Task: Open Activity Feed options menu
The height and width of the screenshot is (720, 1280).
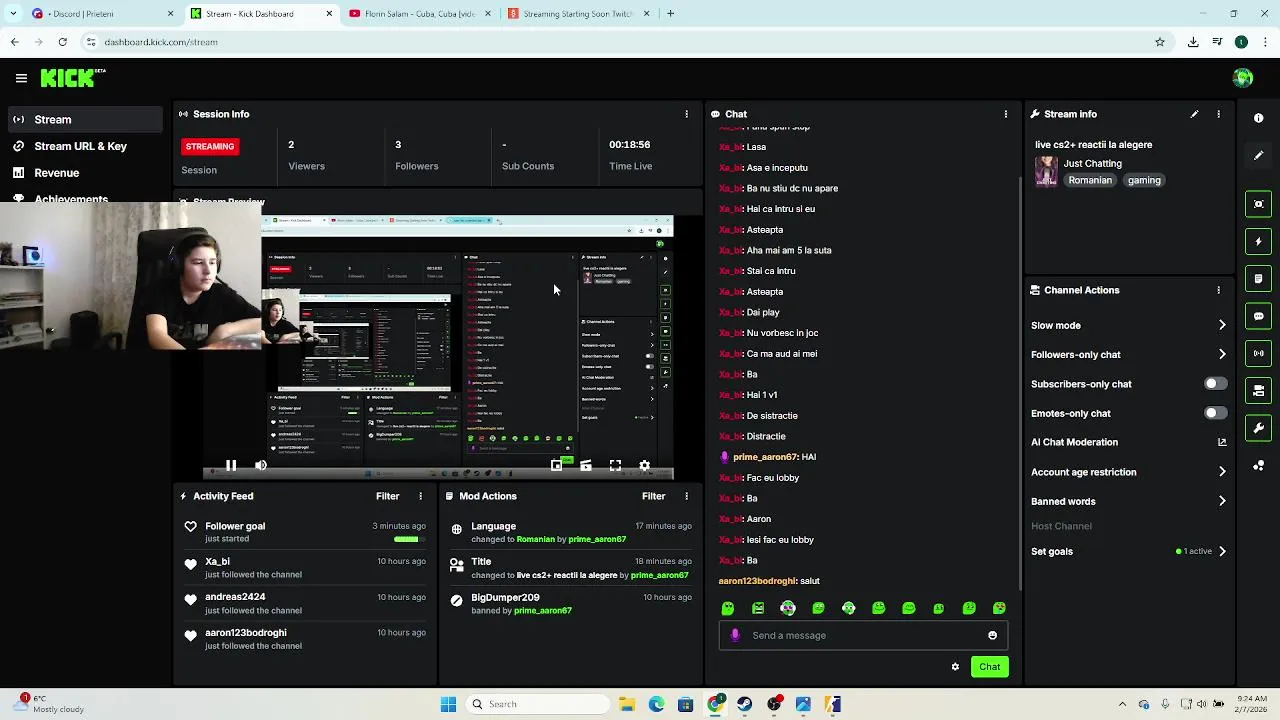Action: pyautogui.click(x=420, y=496)
